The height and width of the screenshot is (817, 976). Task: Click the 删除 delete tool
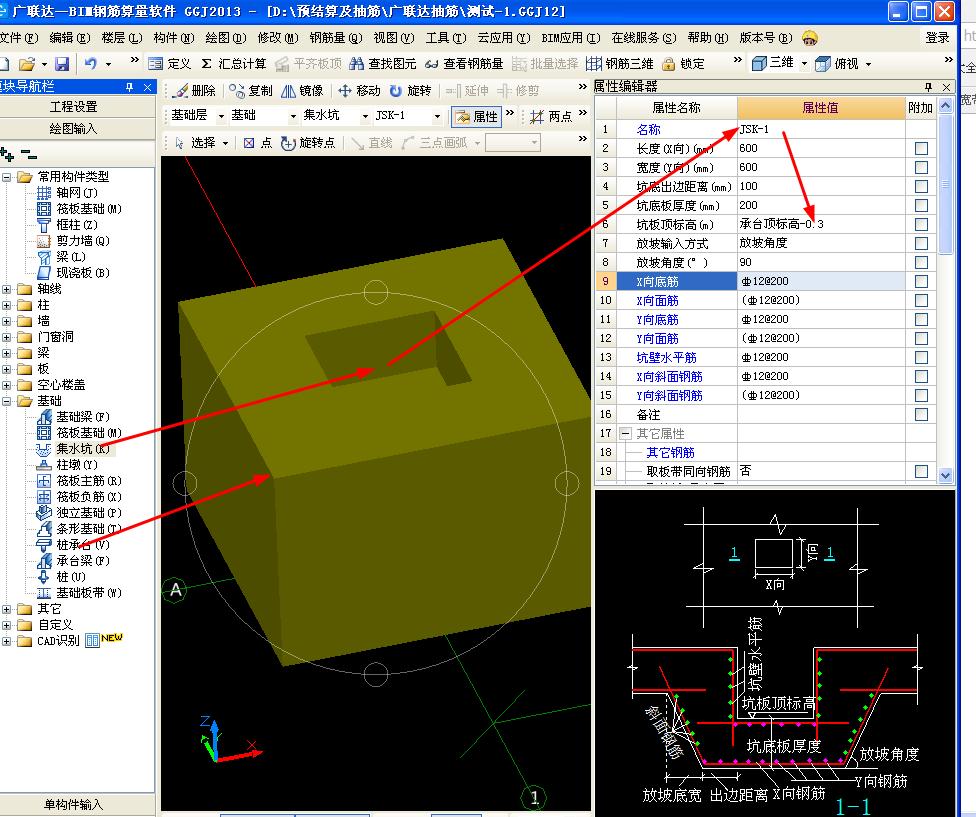194,91
